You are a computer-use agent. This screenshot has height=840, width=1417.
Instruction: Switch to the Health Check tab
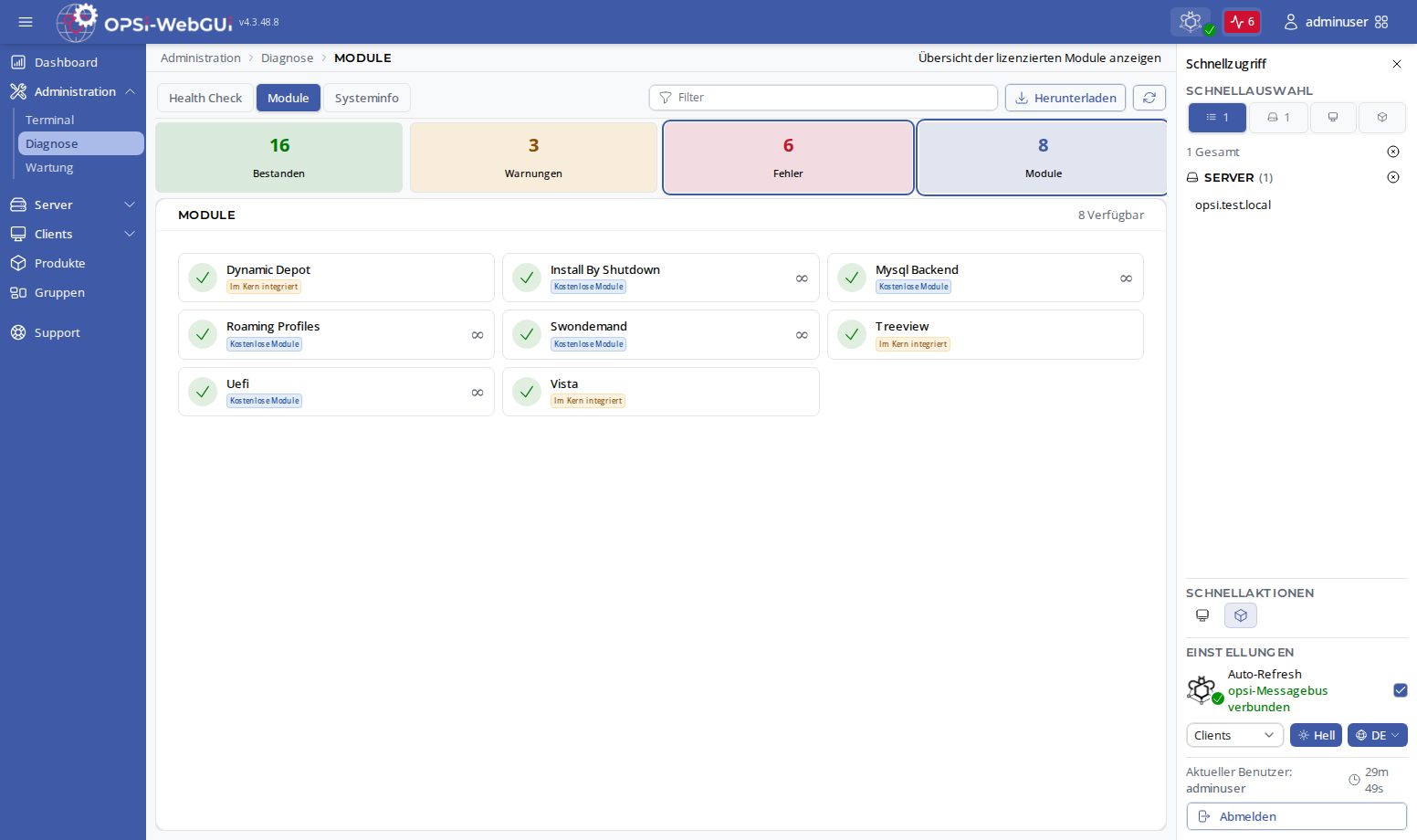[205, 98]
